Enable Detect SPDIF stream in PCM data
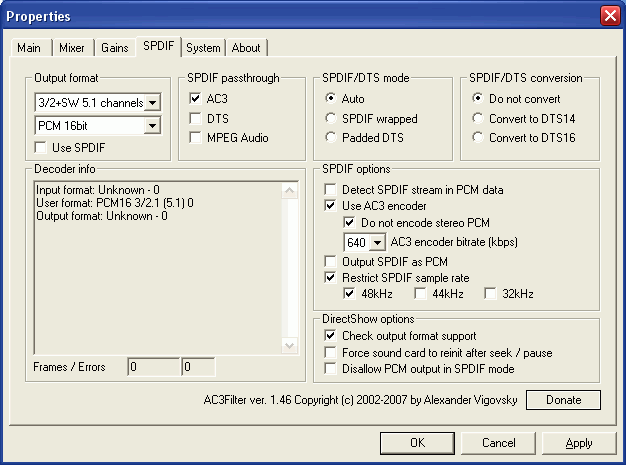626x465 pixels. 332,189
